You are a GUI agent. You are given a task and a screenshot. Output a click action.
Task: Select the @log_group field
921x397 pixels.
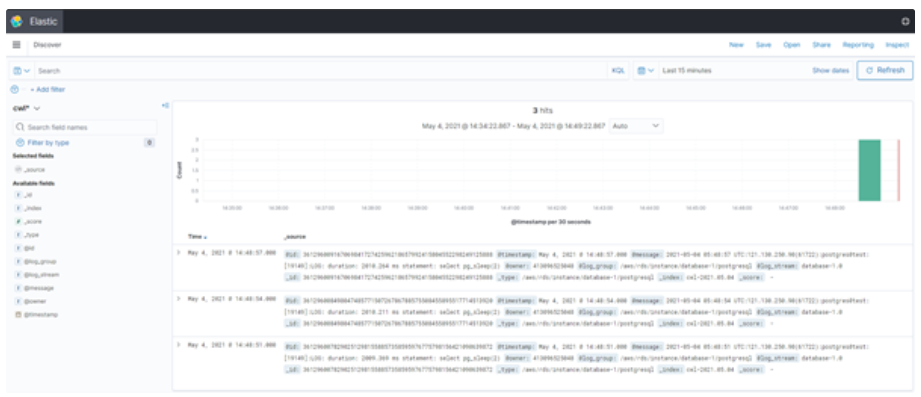pos(40,261)
